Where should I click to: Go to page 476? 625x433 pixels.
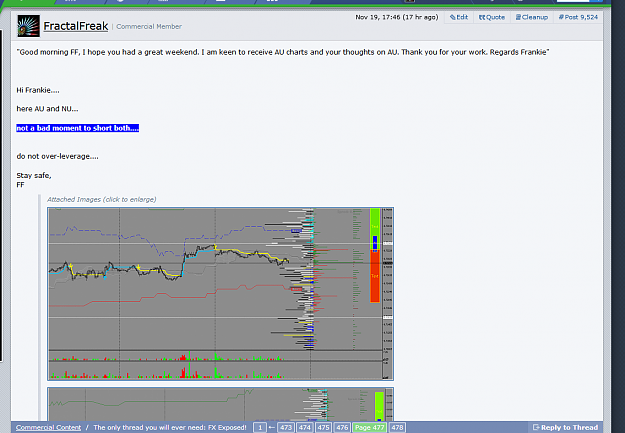coord(342,427)
